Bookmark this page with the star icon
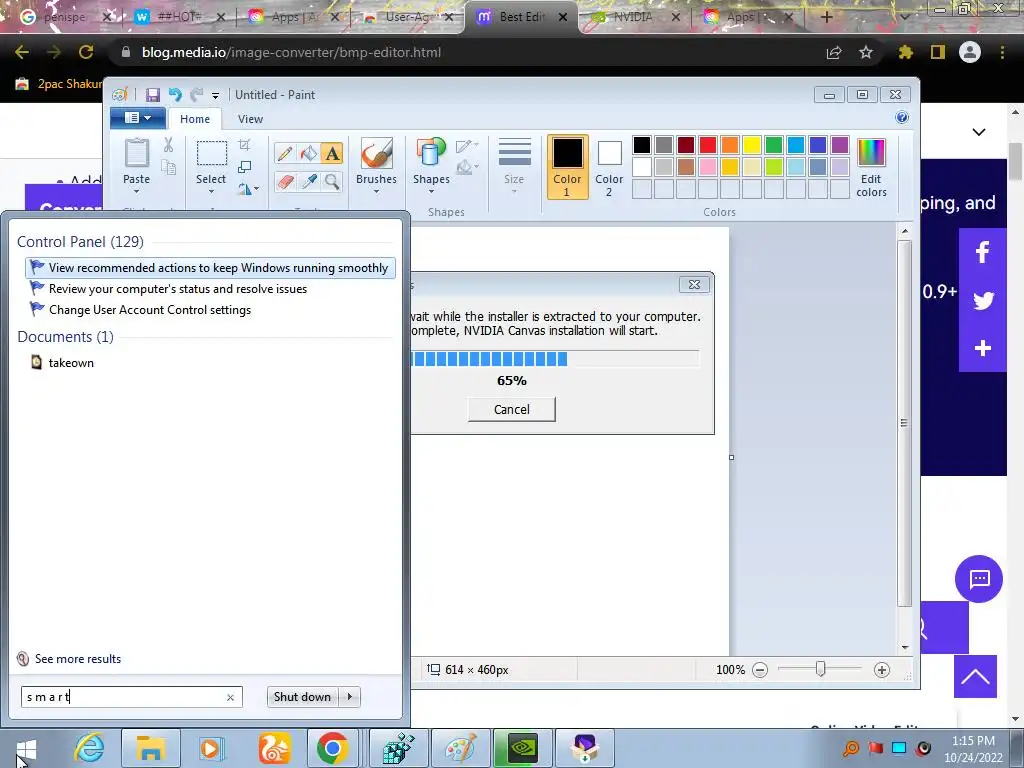 (866, 52)
